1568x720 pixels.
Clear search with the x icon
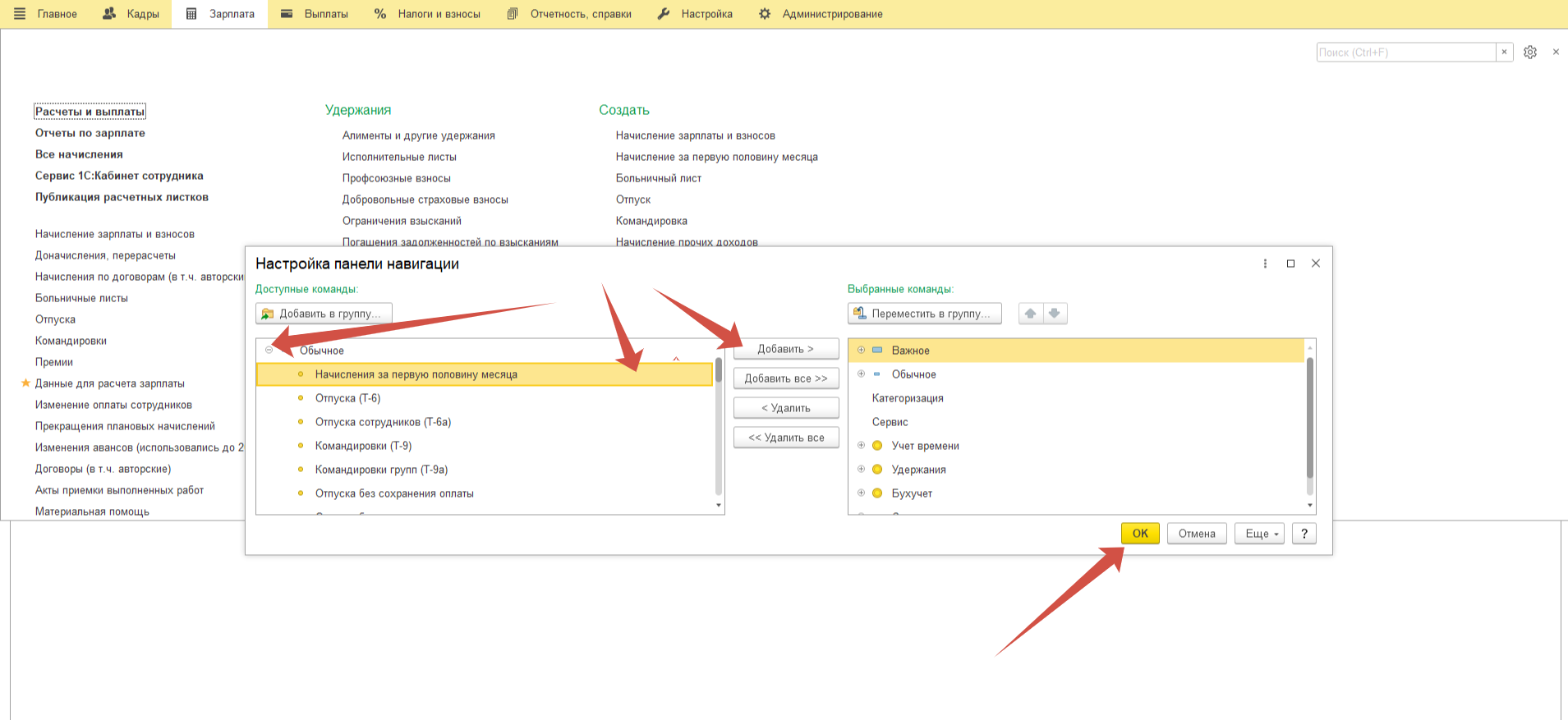click(x=1504, y=53)
